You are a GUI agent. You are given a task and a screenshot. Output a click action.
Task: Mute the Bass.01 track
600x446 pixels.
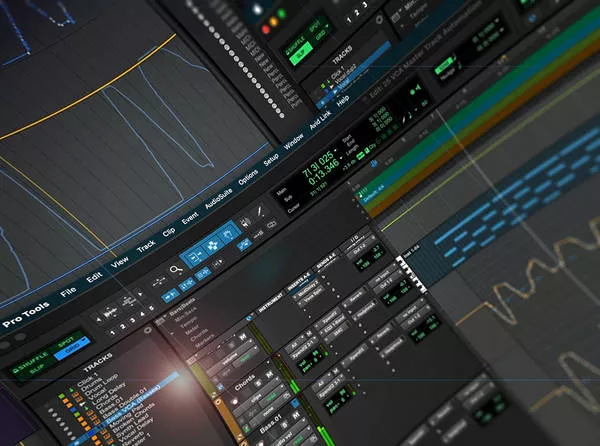pyautogui.click(x=296, y=415)
